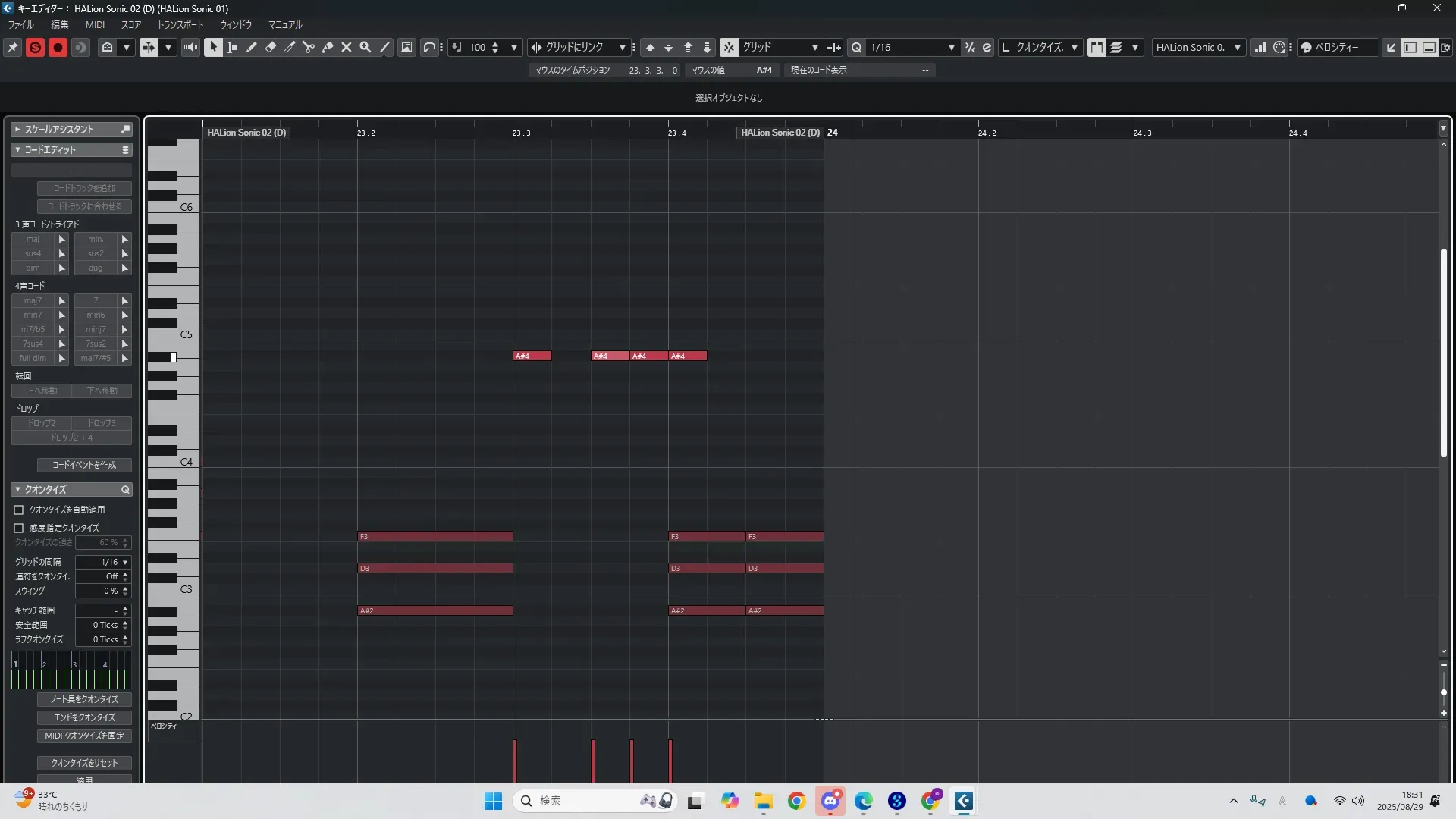Image resolution: width=1456 pixels, height=819 pixels.
Task: Select the Zoom magnifier tool
Action: click(366, 47)
